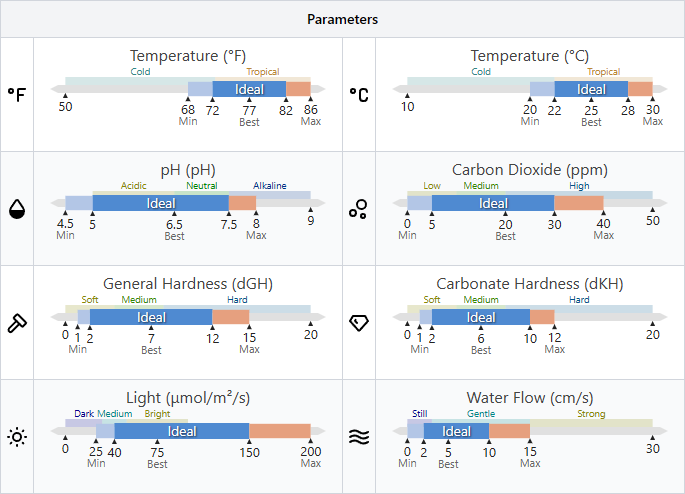Click the Ideal range on Carbonate Hardness bar

coord(481,317)
